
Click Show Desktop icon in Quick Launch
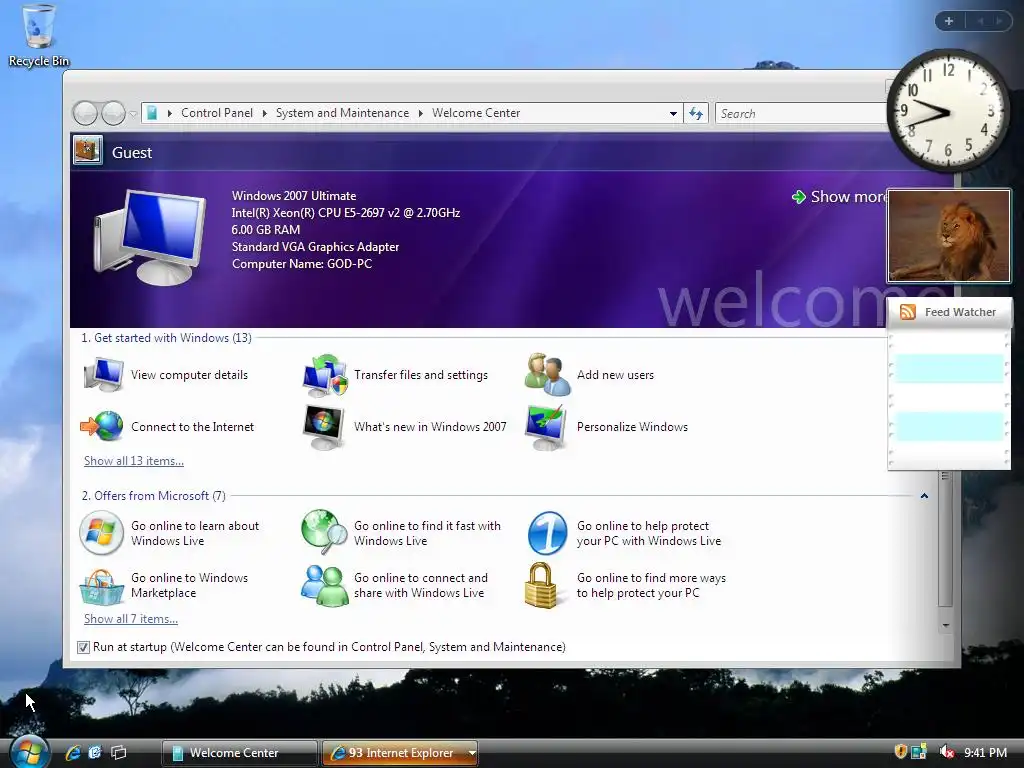tap(95, 752)
